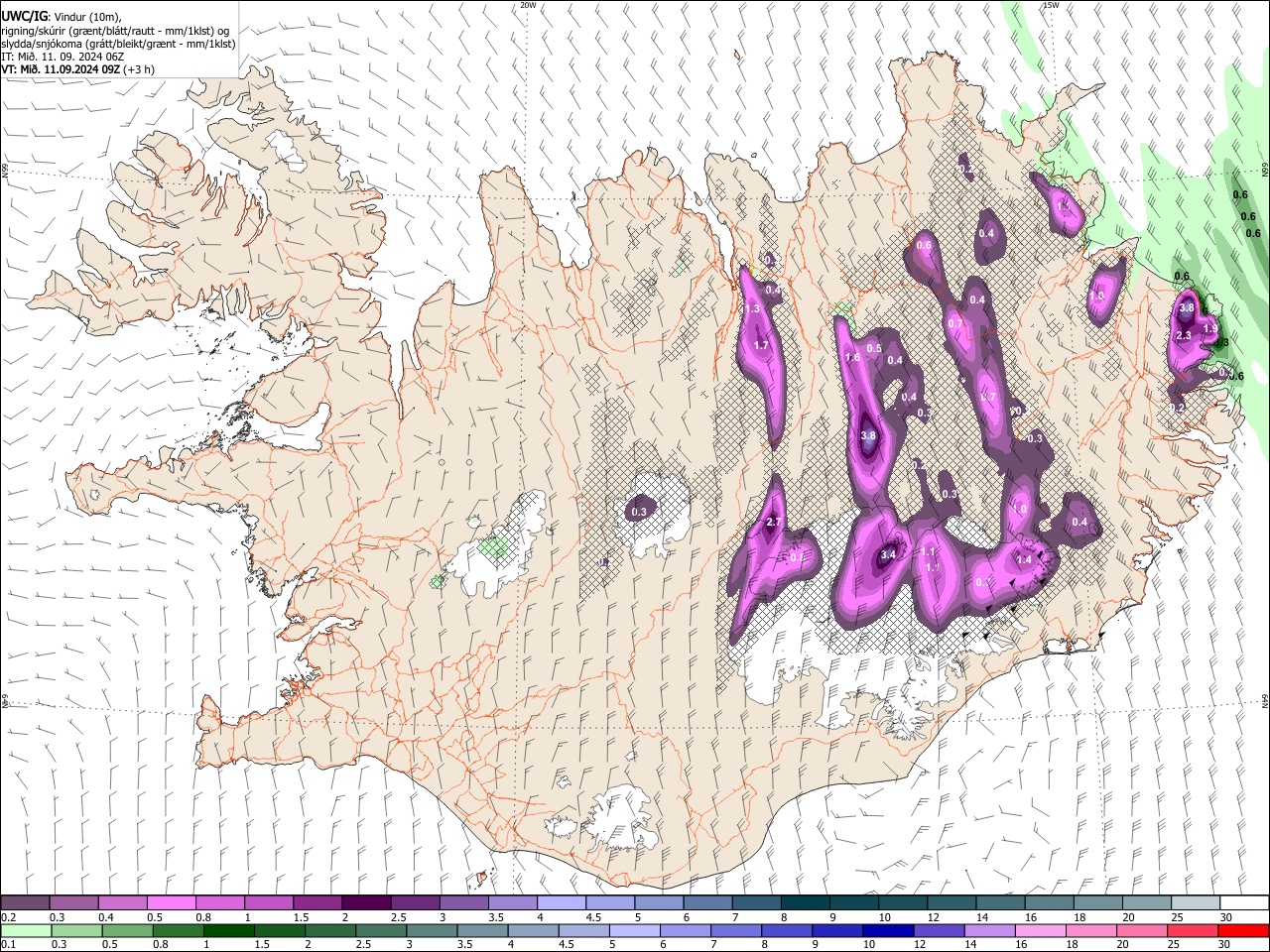This screenshot has width=1270, height=952.
Task: Click the '20W' longitude label
Action: (528, 5)
